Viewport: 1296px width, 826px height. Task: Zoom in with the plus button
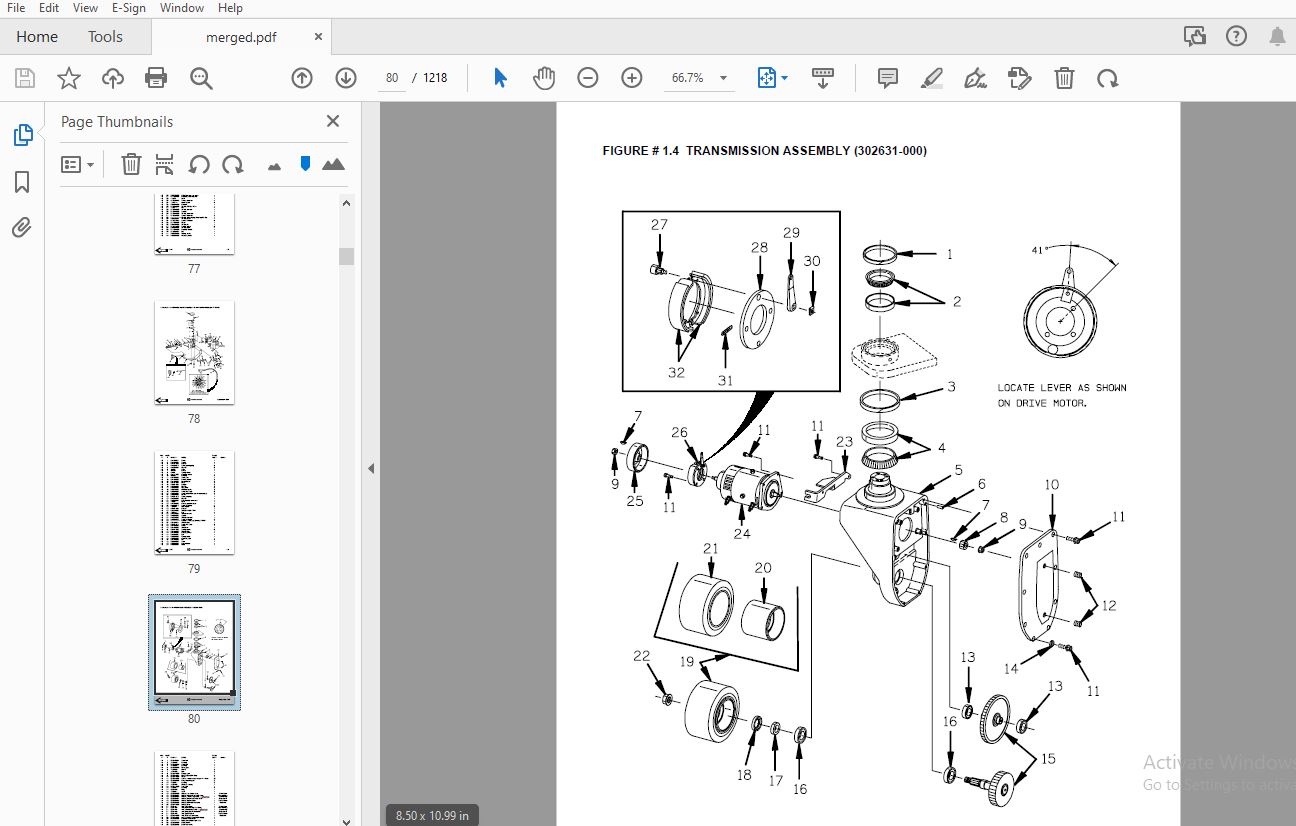click(632, 78)
